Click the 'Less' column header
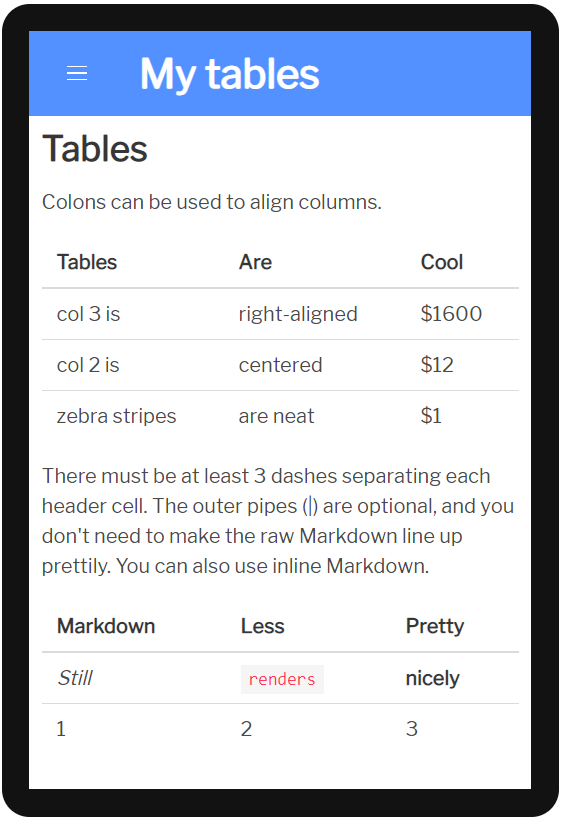The width and height of the screenshot is (562, 822). point(263,626)
